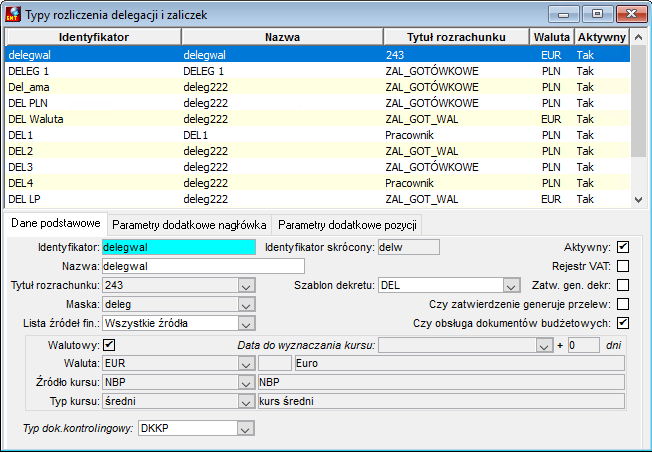Image resolution: width=652 pixels, height=453 pixels.
Task: Click the Tytuł rozrachunku column header
Action: [456, 37]
